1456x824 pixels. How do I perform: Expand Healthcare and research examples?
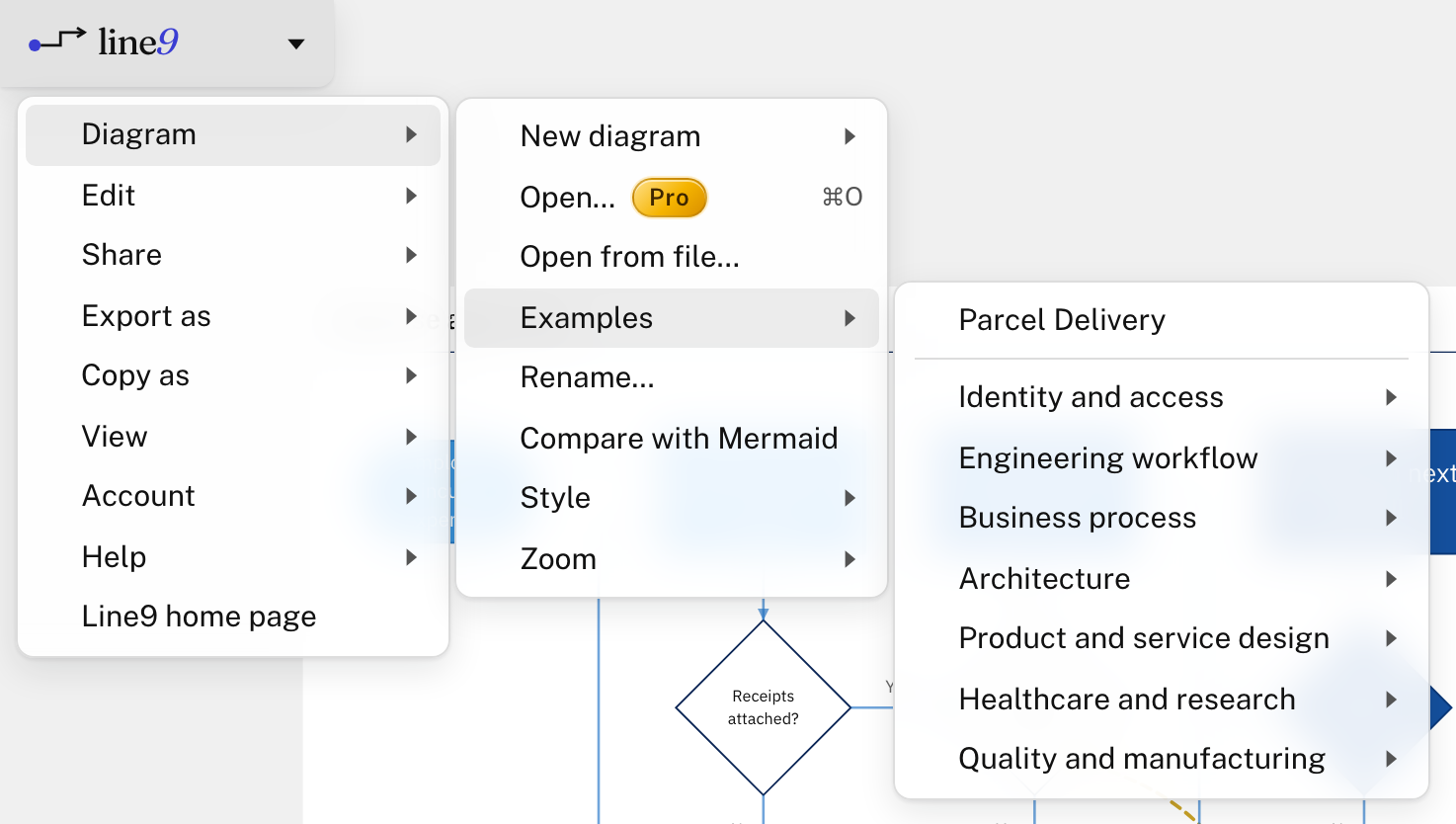click(x=1162, y=700)
